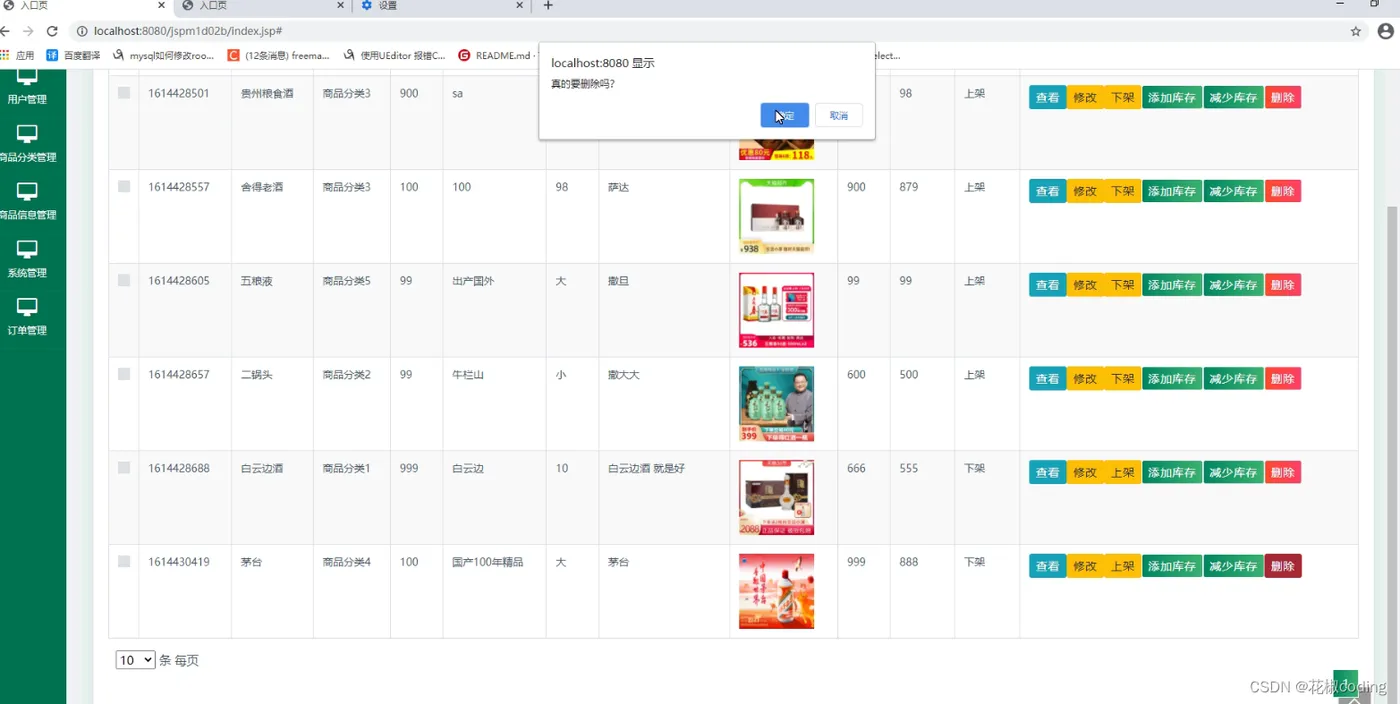Click the 舍得老酒 product thumbnail
The image size is (1400, 704).
[776, 216]
